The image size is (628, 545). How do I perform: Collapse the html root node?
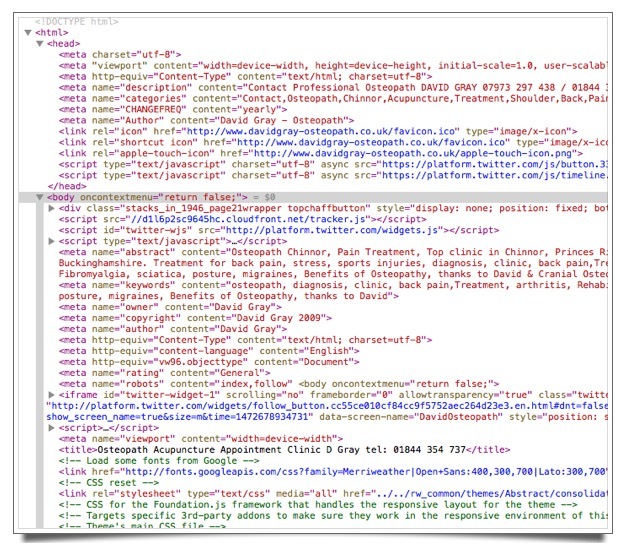pos(28,32)
